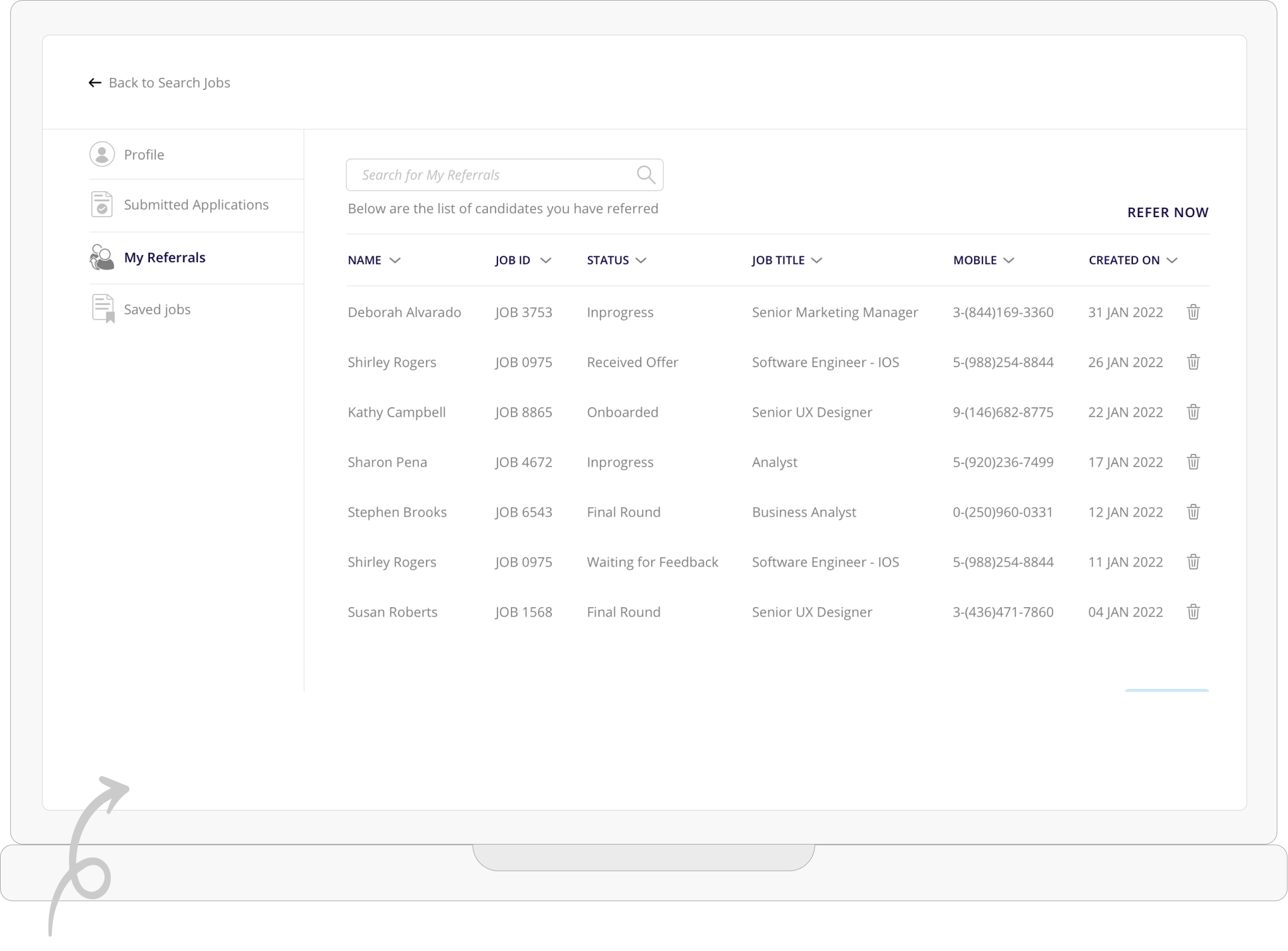Click trash icon beside Stephen Brooks entry
The width and height of the screenshot is (1288, 951).
(1193, 512)
